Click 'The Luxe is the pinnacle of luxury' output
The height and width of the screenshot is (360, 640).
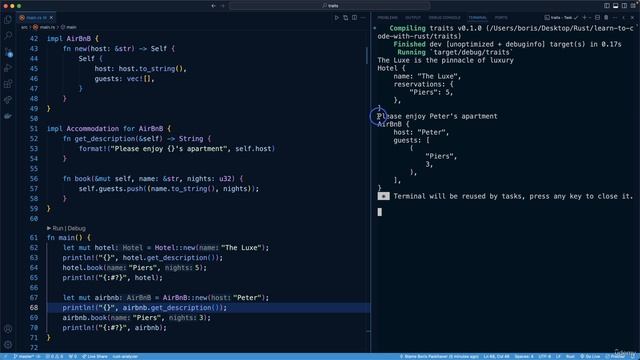(x=445, y=60)
